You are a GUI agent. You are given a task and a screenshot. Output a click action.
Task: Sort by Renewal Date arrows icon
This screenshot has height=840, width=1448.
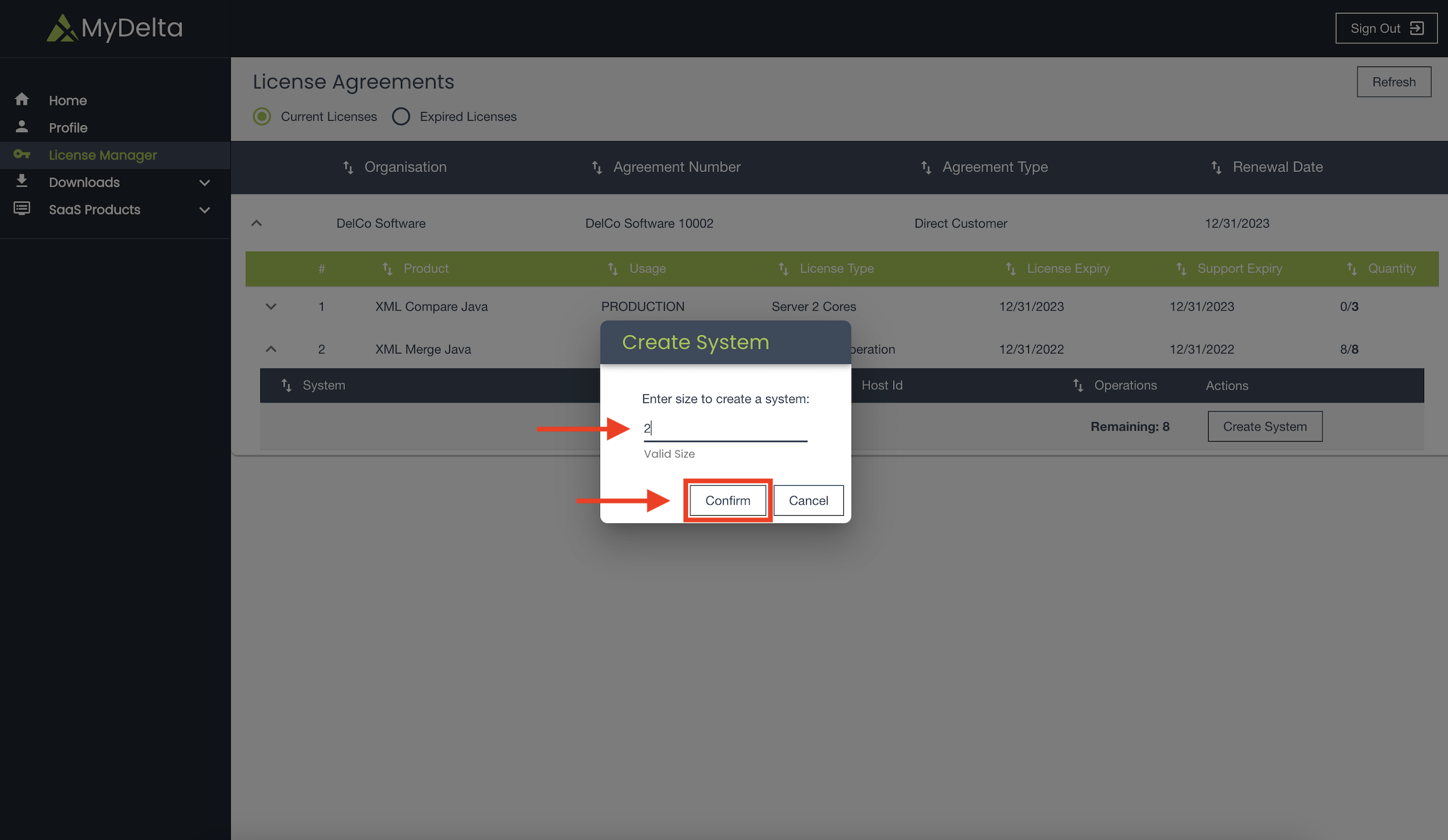pos(1216,167)
